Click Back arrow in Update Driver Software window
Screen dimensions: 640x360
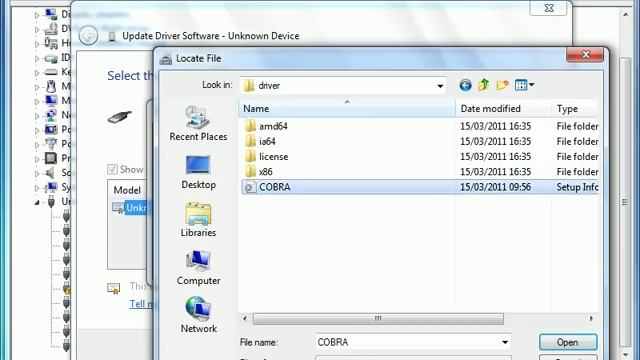(88, 36)
